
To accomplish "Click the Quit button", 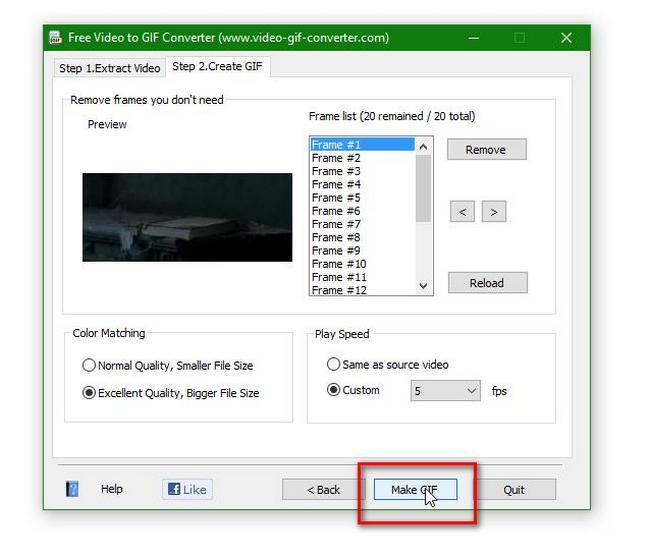I will (514, 490).
